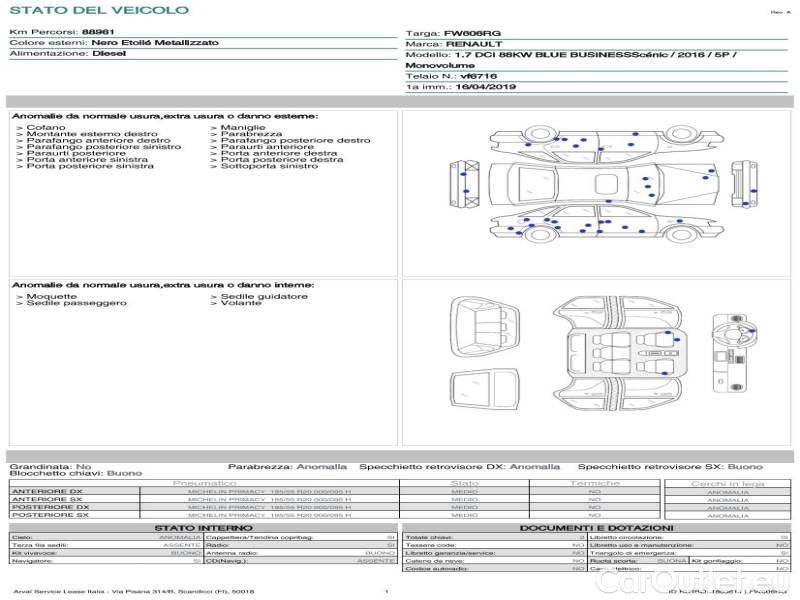The width and height of the screenshot is (800, 600).
Task: Select the Moquette entry
Action: 52,296
